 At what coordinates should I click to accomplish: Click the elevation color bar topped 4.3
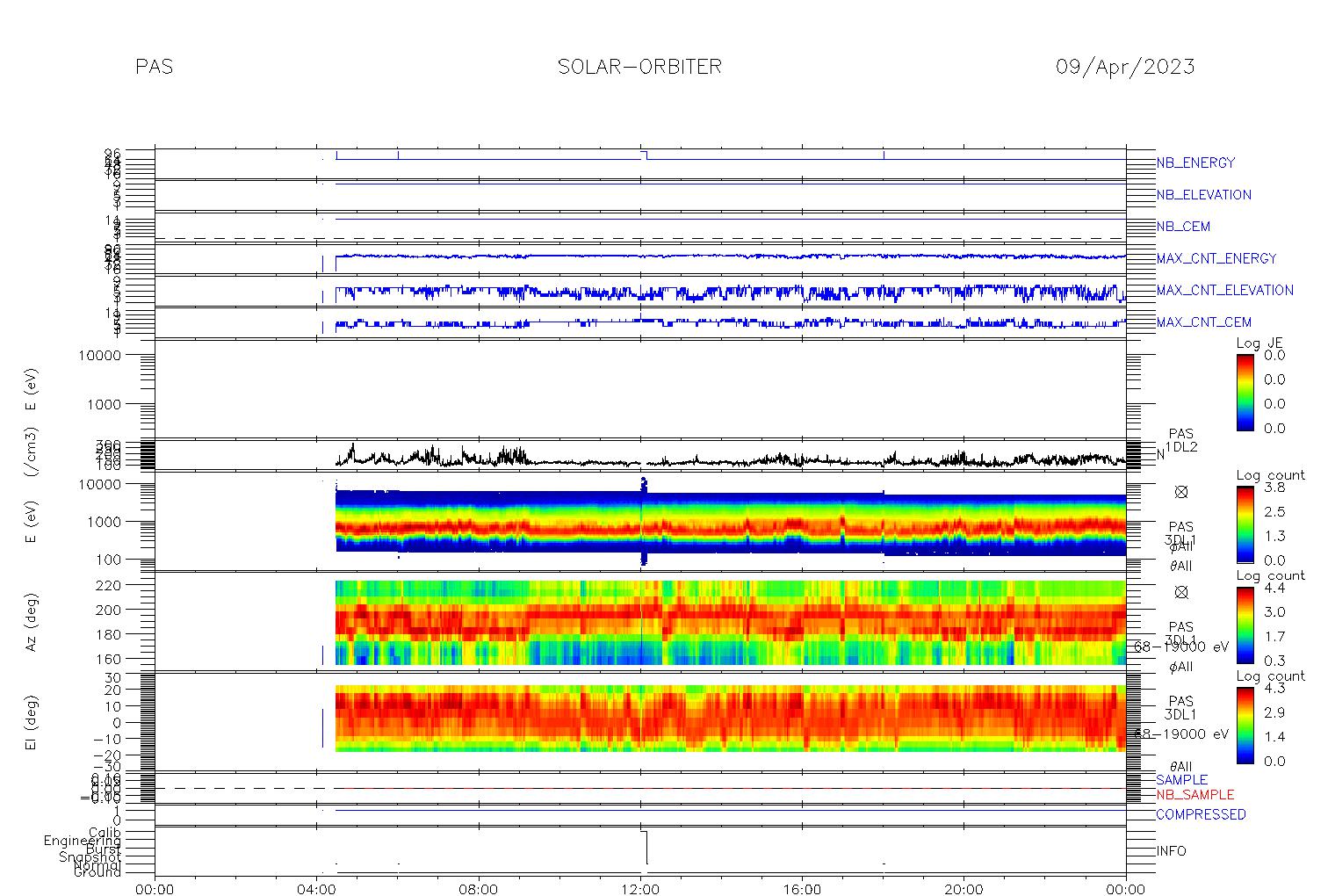click(1245, 726)
